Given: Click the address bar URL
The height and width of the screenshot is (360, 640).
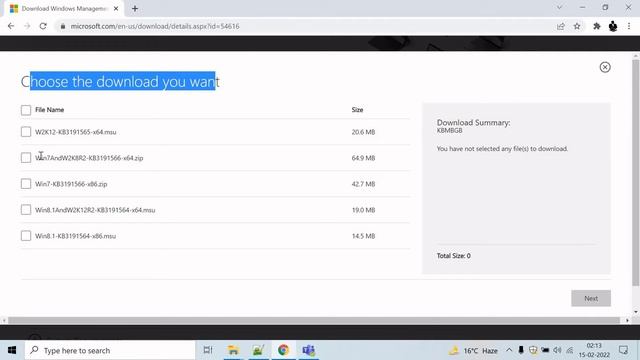Looking at the screenshot, I should pos(155,26).
